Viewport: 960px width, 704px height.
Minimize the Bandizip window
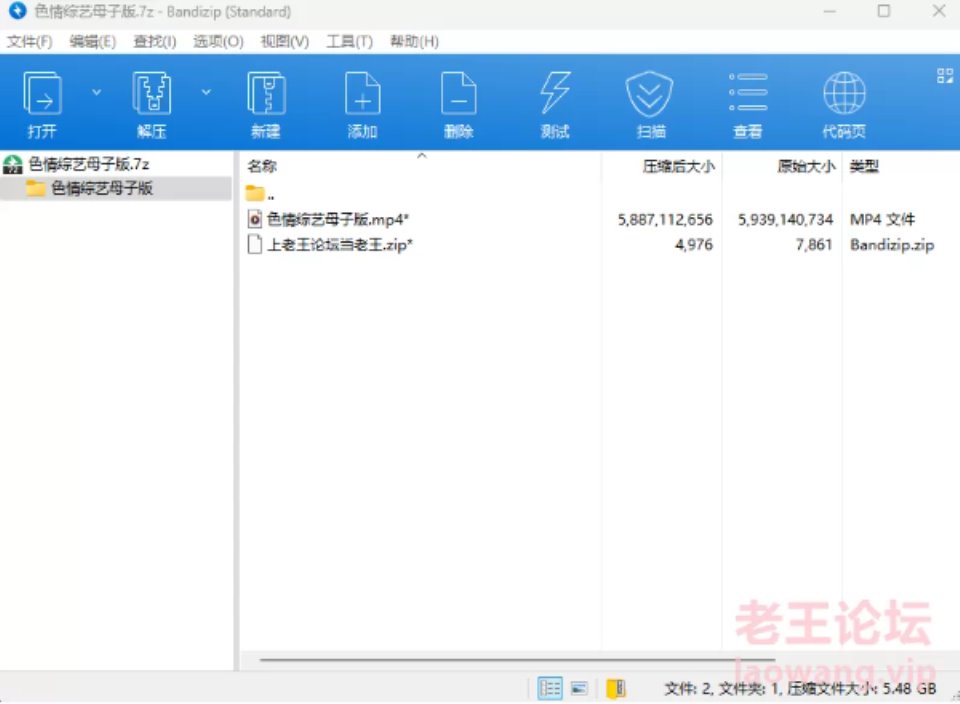[830, 11]
